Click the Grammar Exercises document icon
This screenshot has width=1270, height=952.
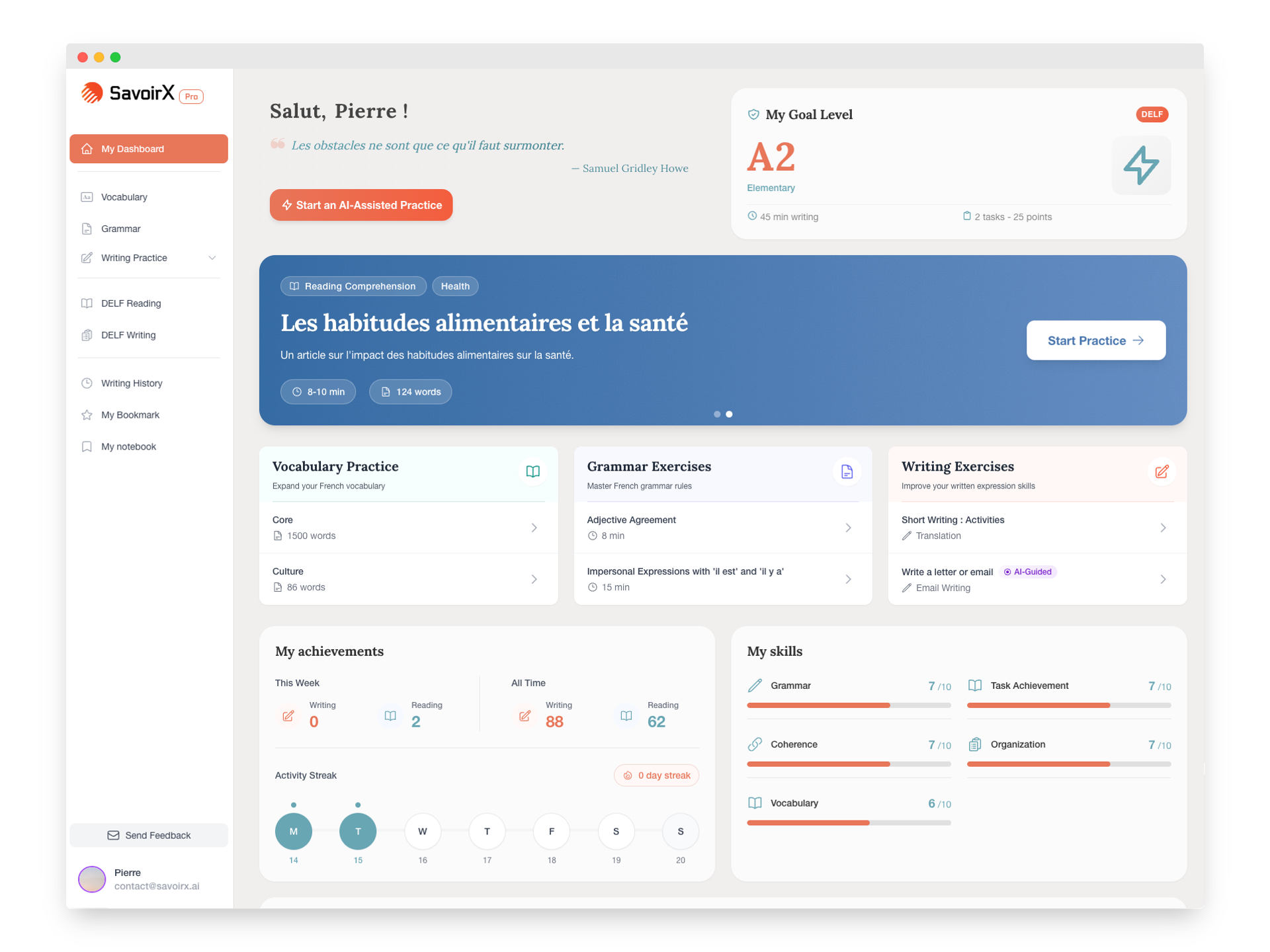point(847,471)
